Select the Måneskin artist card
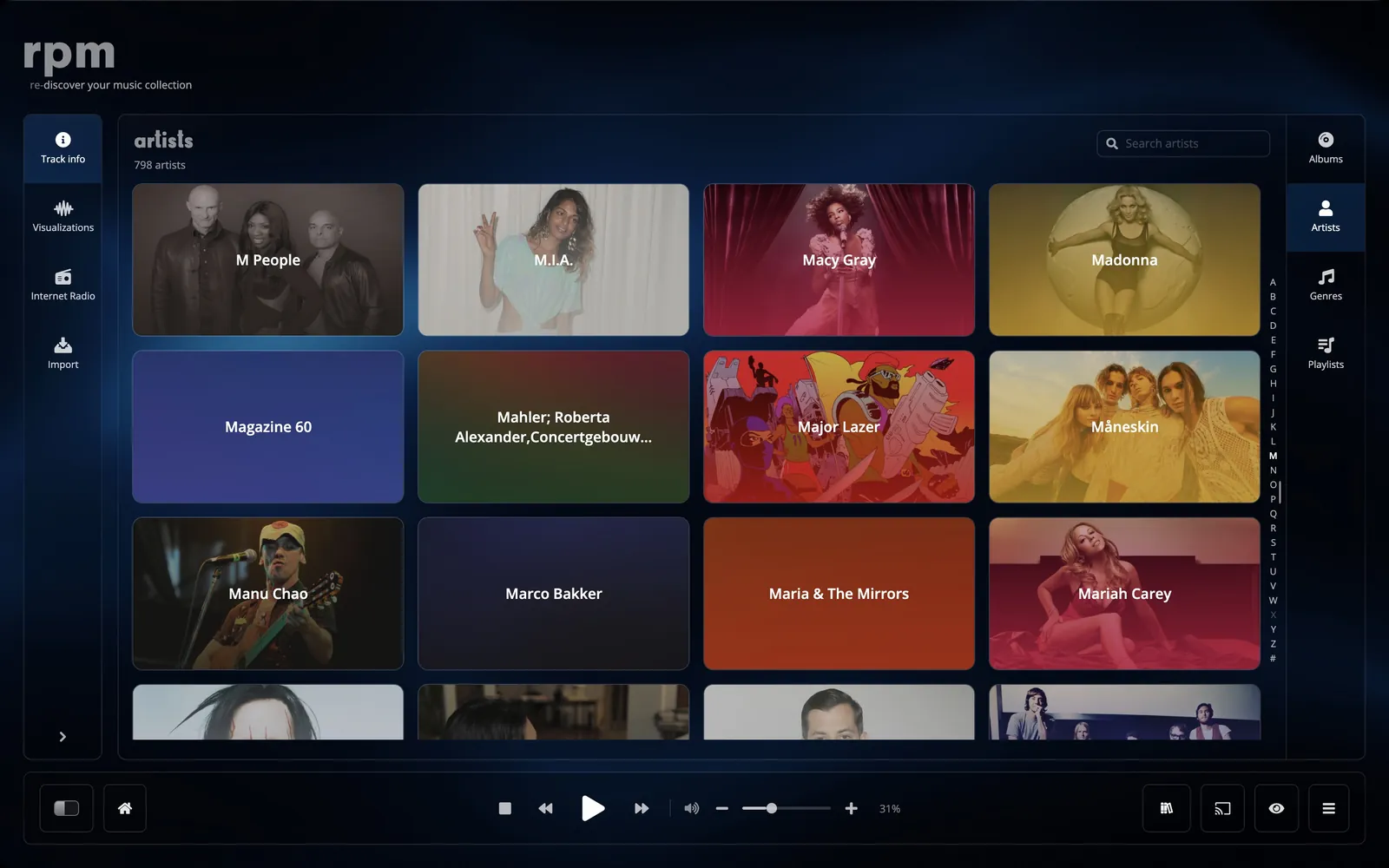Viewport: 1389px width, 868px height. [x=1124, y=427]
